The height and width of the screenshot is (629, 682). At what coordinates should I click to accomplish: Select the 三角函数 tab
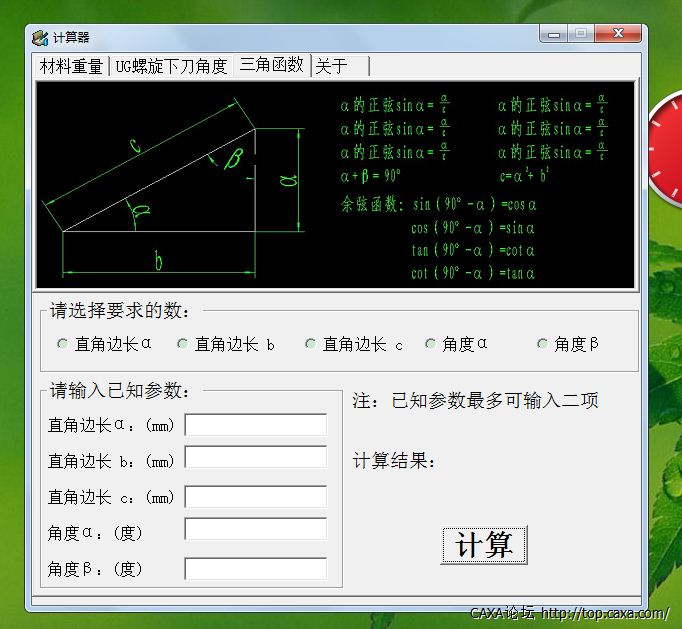(271, 65)
